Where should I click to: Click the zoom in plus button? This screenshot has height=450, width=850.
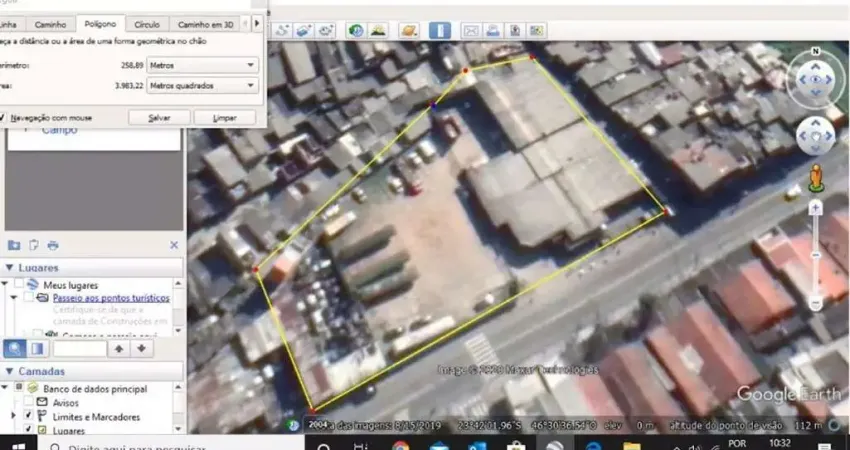coord(815,207)
